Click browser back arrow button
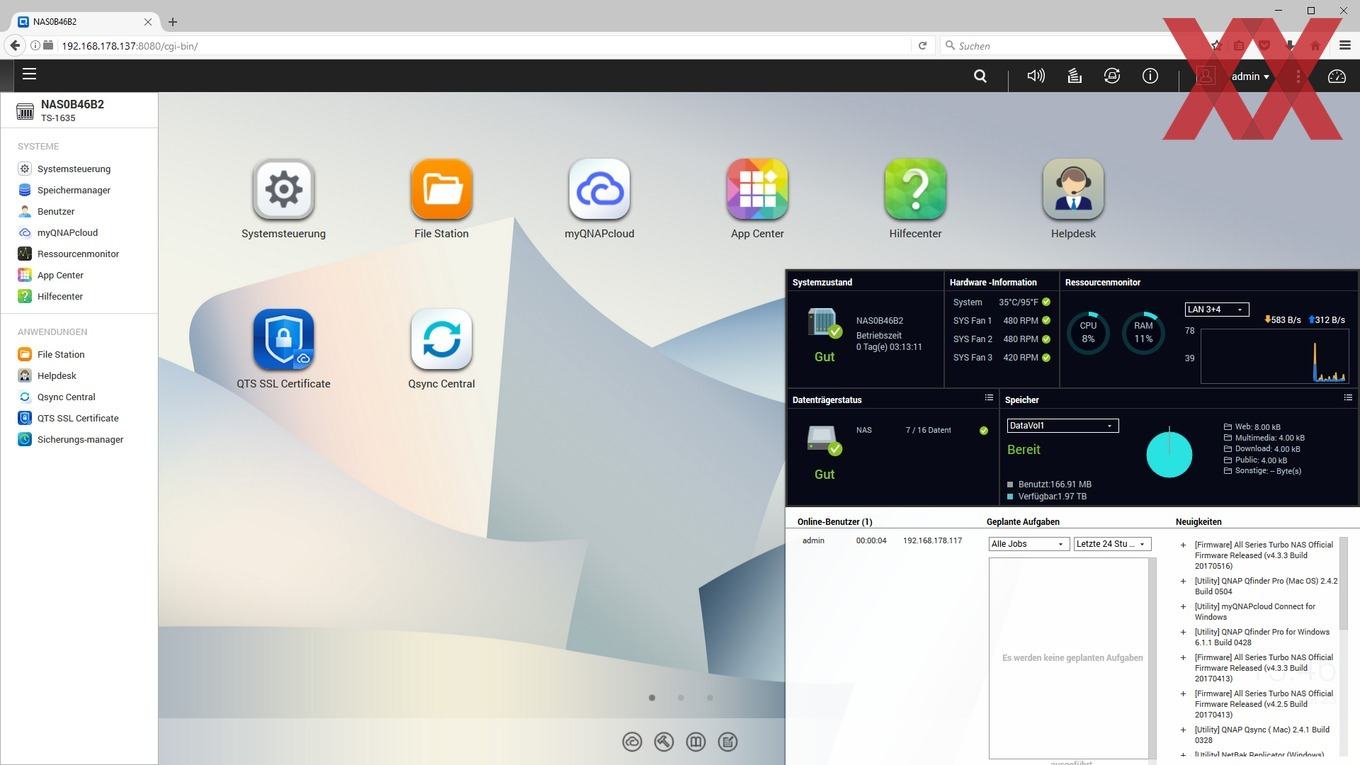 coord(14,45)
